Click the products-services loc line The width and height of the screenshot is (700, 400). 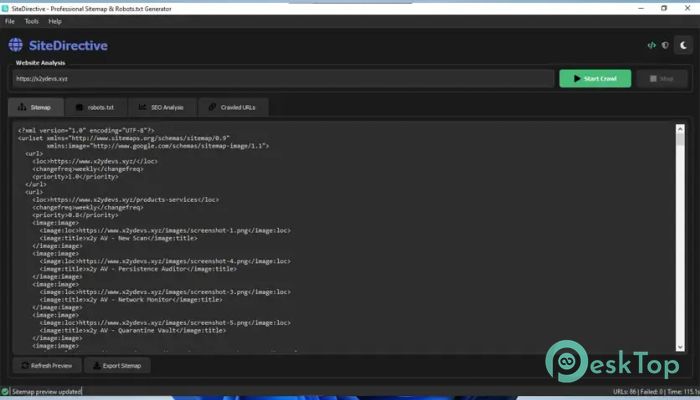pyautogui.click(x=125, y=200)
